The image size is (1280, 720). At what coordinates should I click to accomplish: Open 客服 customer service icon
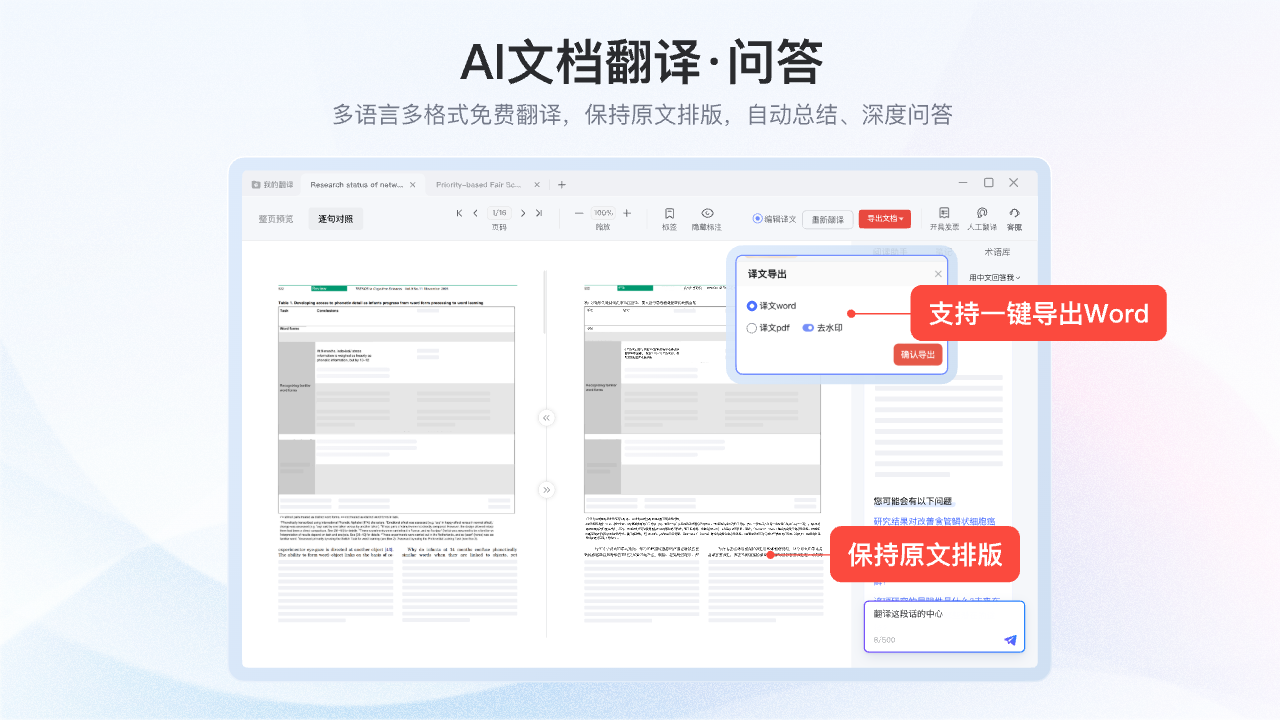tap(1014, 212)
